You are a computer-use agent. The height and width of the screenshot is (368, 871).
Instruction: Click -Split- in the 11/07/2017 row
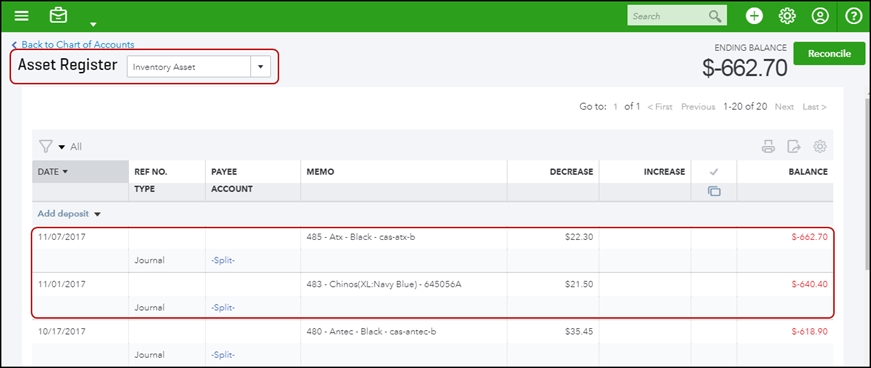(x=223, y=260)
